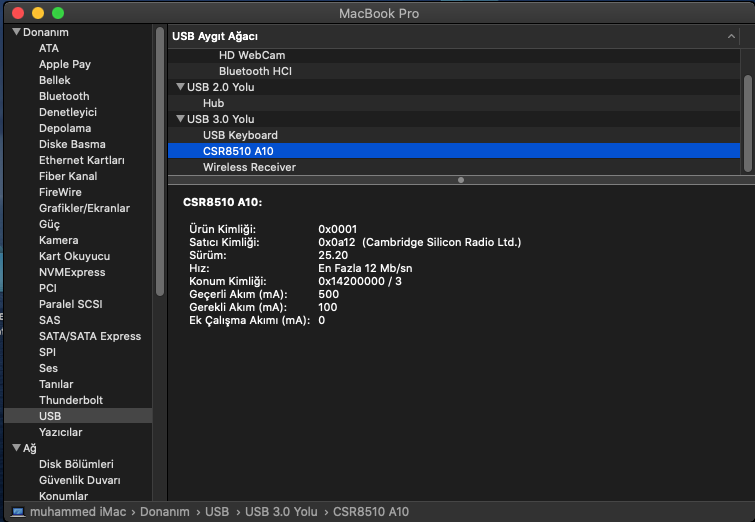This screenshot has width=755, height=522.
Task: Collapse the USB 2.0 Yolu tree node
Action: pos(180,87)
